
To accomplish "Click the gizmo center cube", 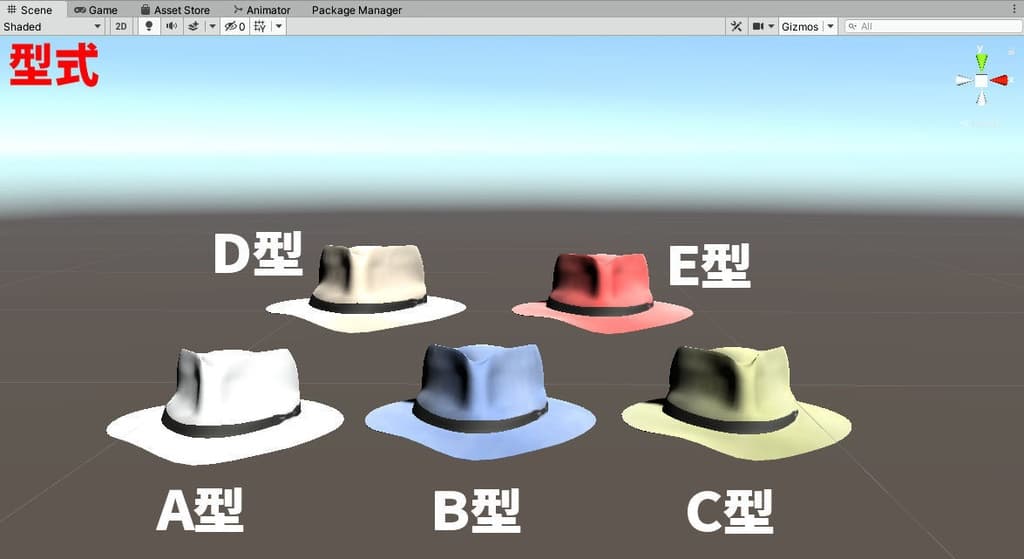I will tap(982, 80).
